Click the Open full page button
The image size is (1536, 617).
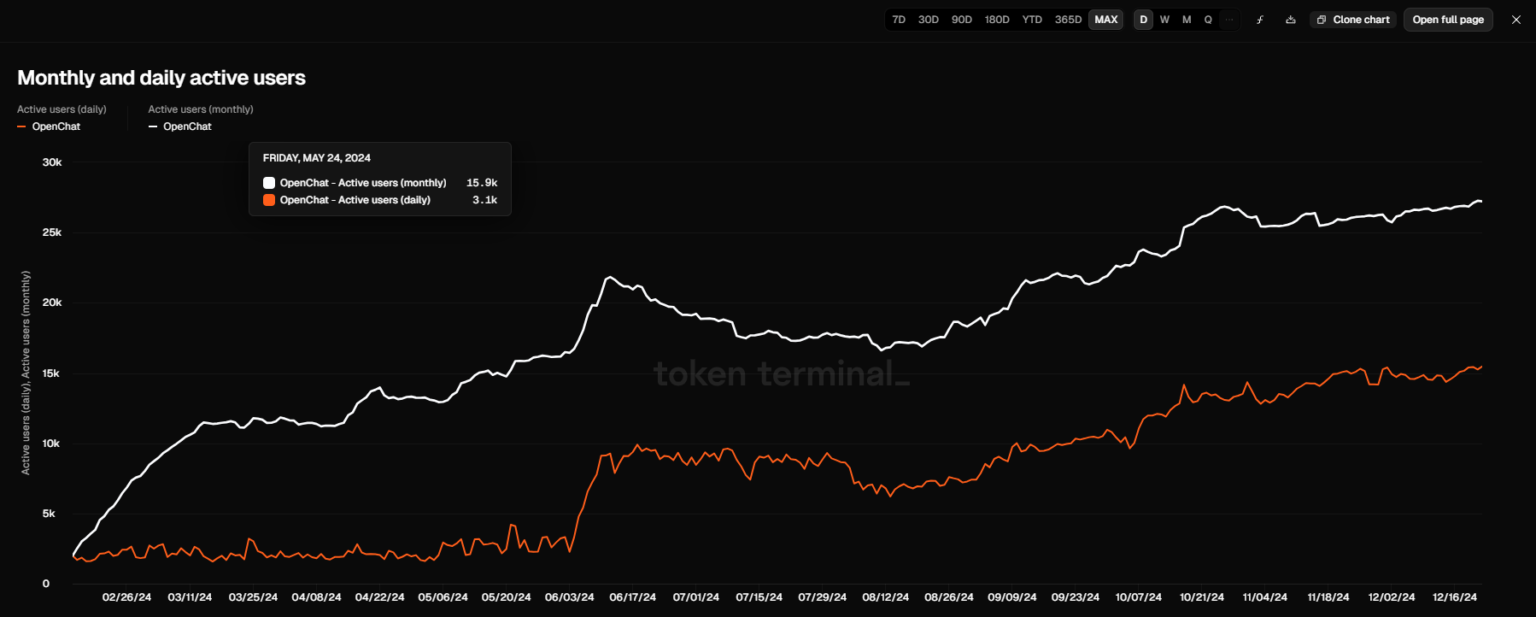(1448, 20)
